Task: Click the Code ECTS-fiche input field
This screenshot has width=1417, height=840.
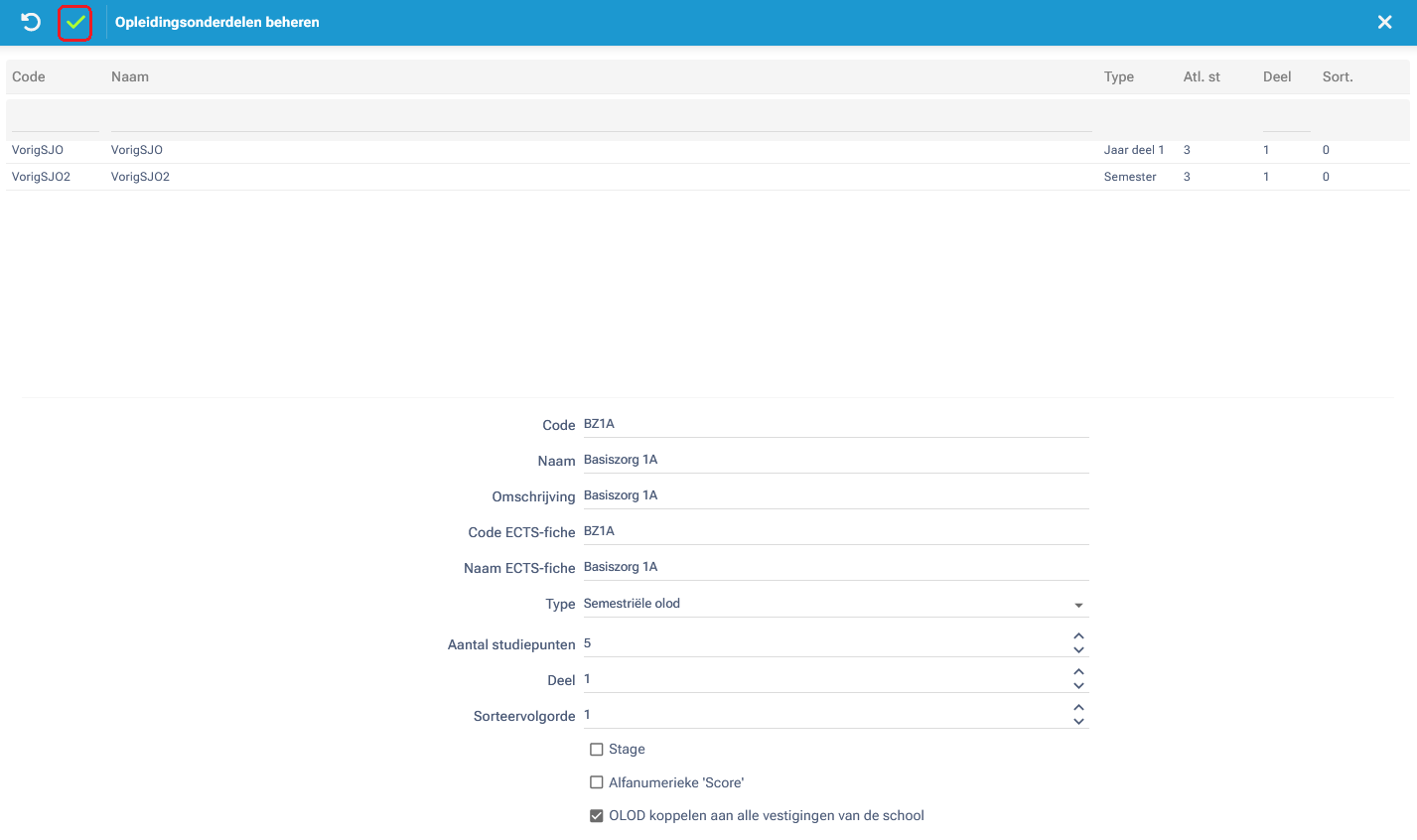Action: point(834,531)
